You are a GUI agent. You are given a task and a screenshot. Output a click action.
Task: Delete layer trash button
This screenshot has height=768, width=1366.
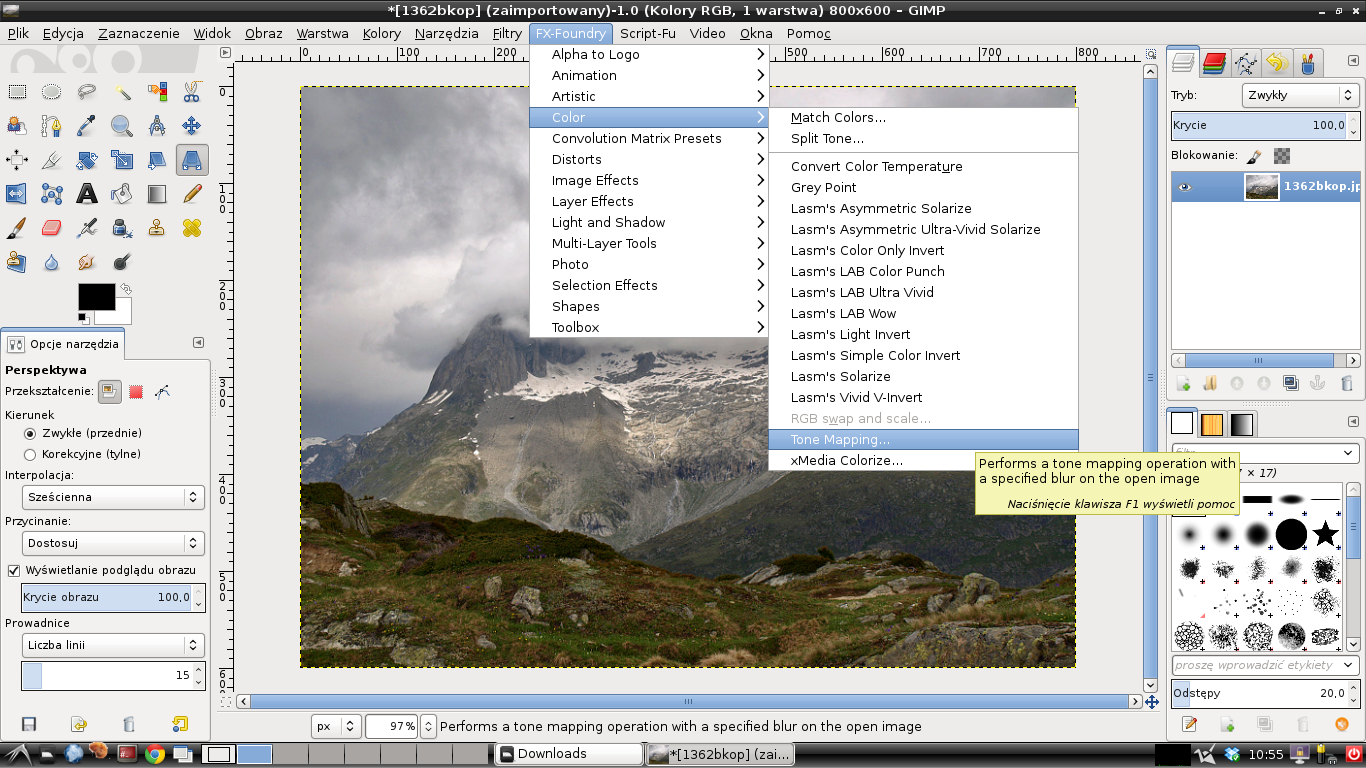pyautogui.click(x=1346, y=383)
